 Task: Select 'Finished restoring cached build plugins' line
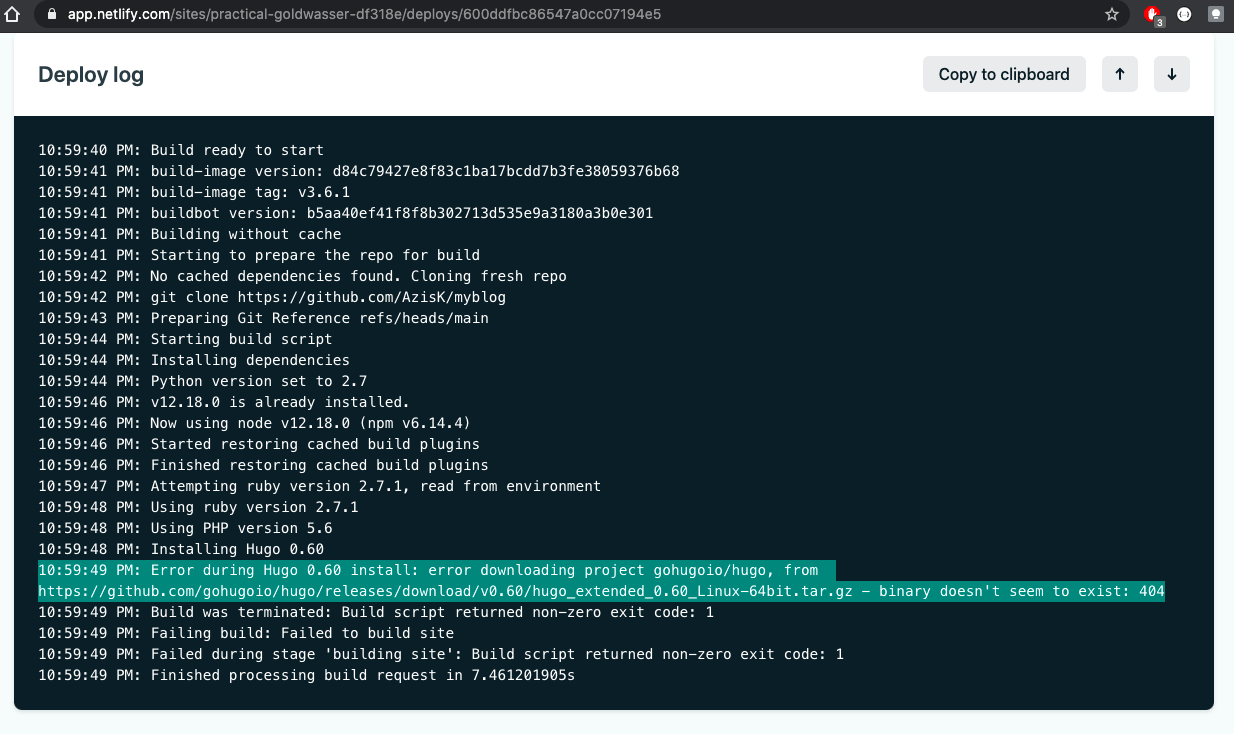(x=264, y=465)
